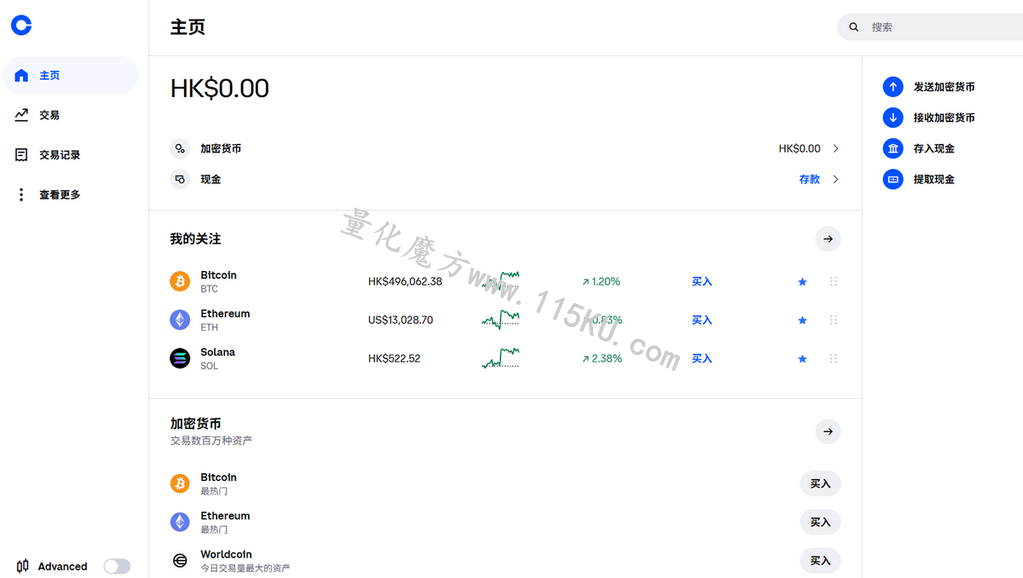
Task: Click the three-dots more icon
Action: pyautogui.click(x=22, y=194)
